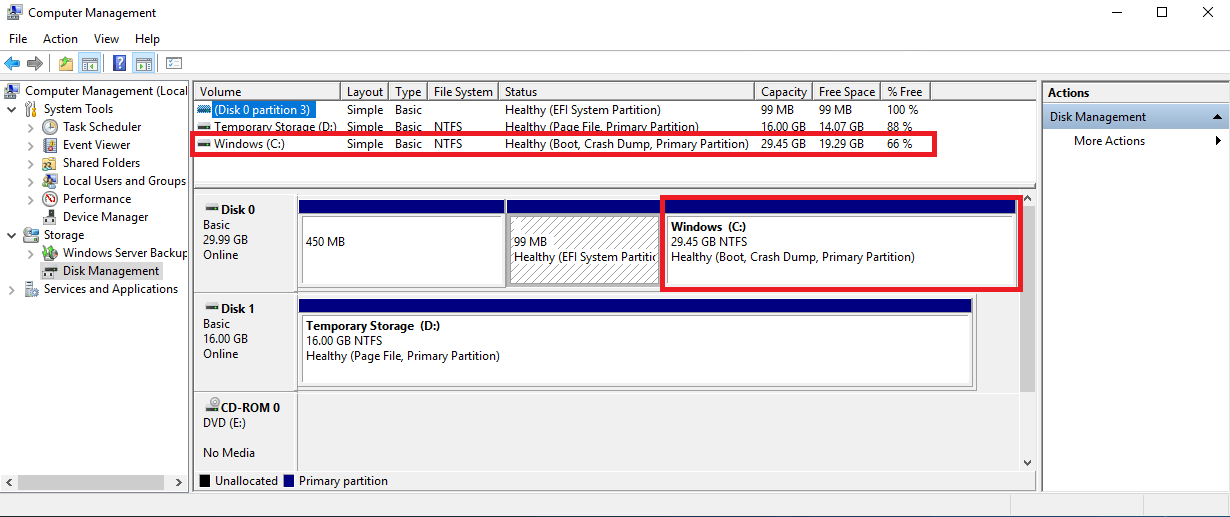Click the Computer Management title bar app icon
The width and height of the screenshot is (1230, 517).
[14, 13]
